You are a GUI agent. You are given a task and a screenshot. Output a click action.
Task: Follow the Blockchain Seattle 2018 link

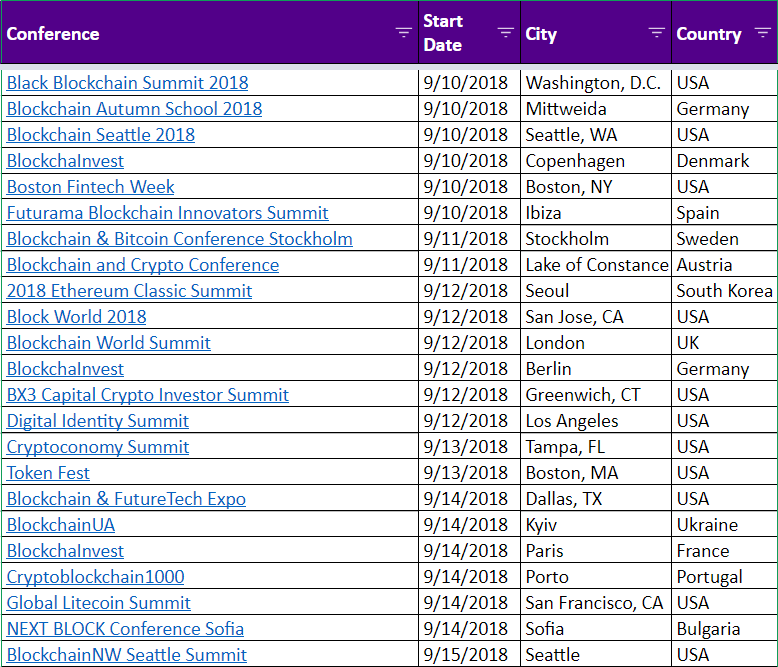pos(101,135)
